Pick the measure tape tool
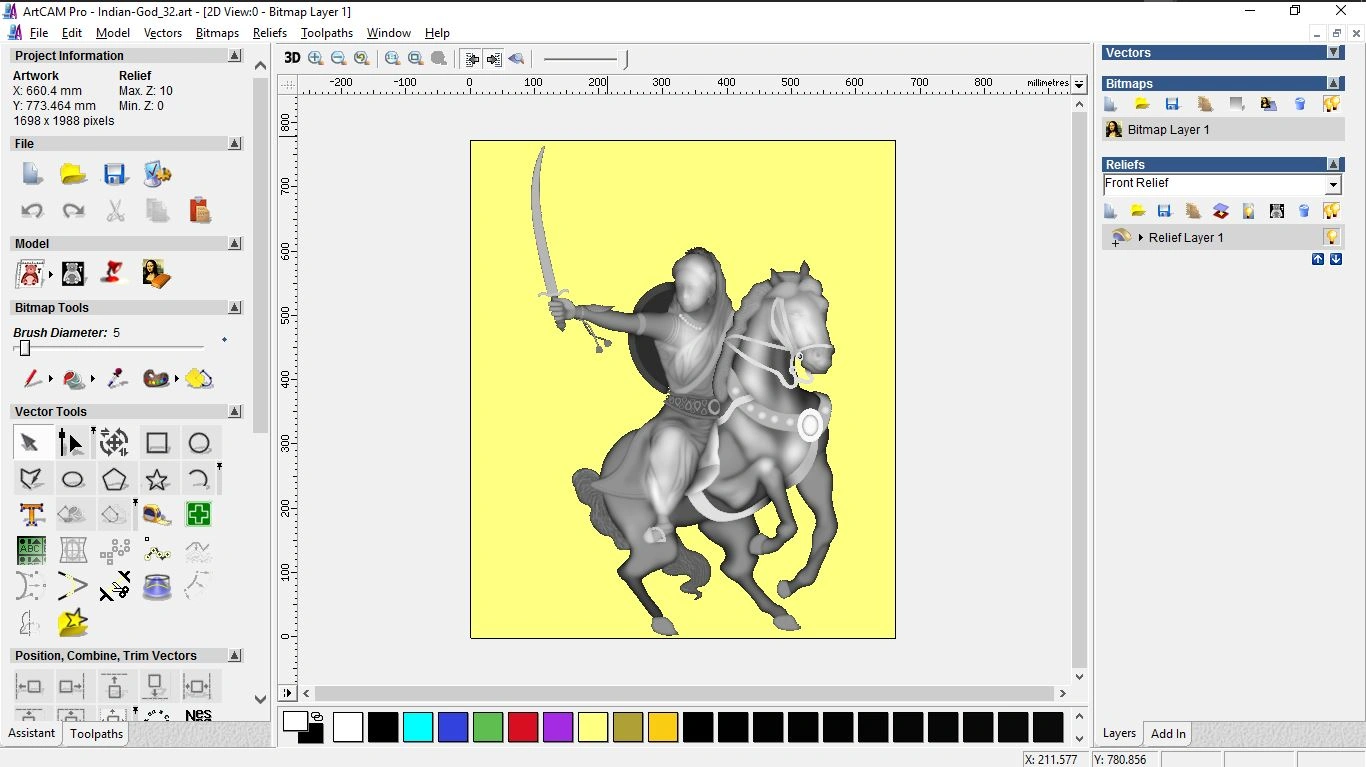Screen dimensions: 1366x767 click(x=156, y=515)
